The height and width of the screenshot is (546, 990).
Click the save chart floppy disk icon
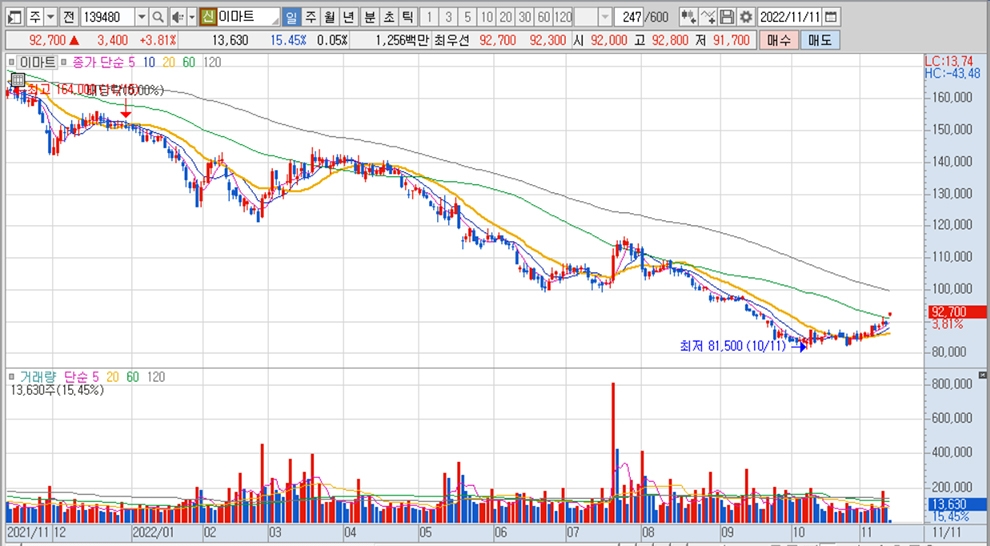(x=727, y=17)
